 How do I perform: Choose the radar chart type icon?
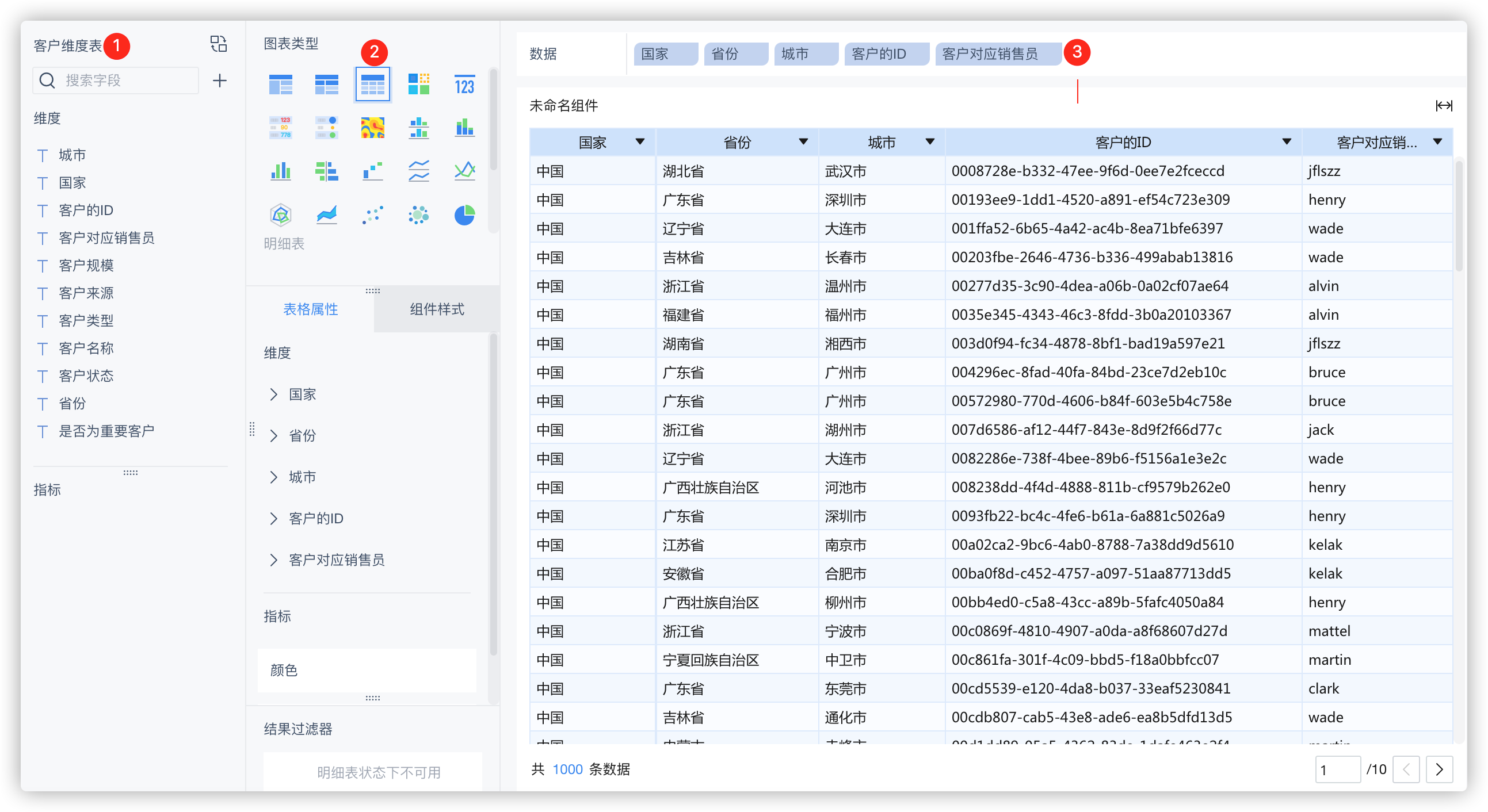[281, 215]
